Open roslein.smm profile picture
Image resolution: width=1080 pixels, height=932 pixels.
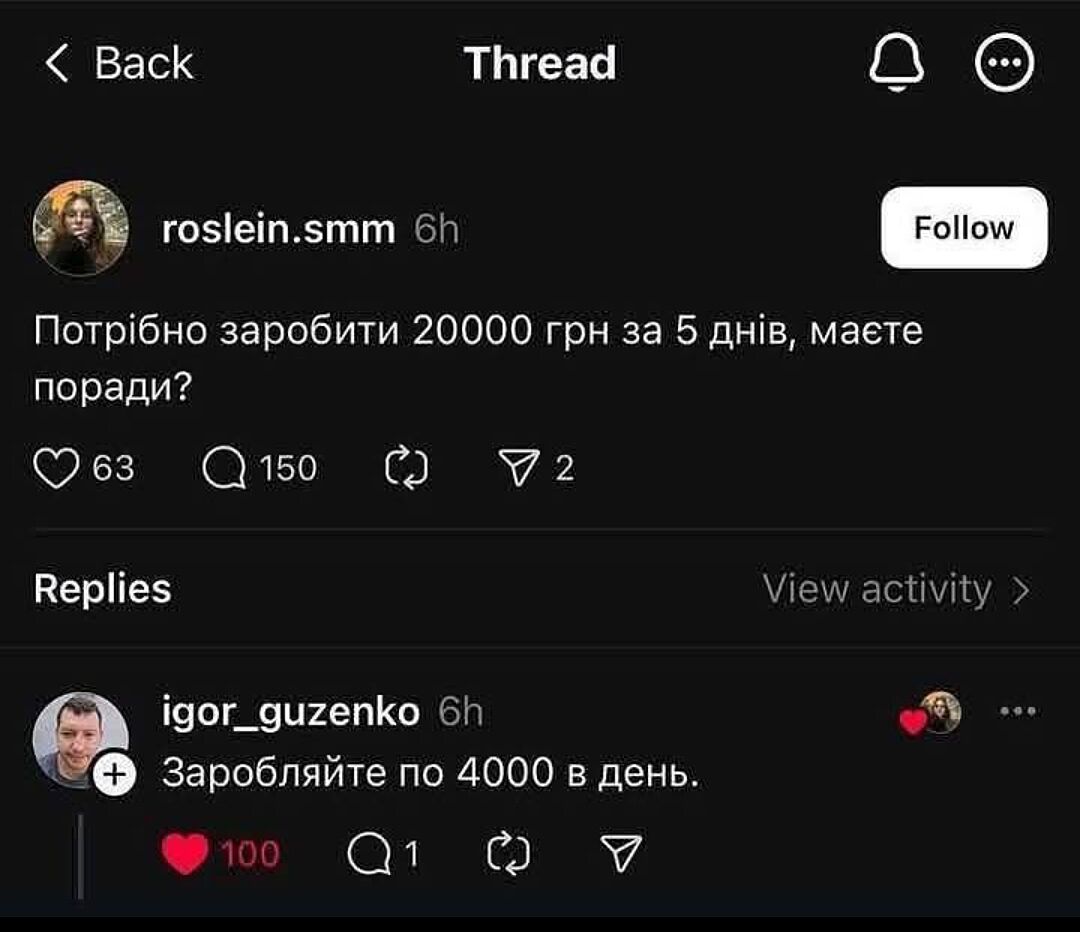81,228
